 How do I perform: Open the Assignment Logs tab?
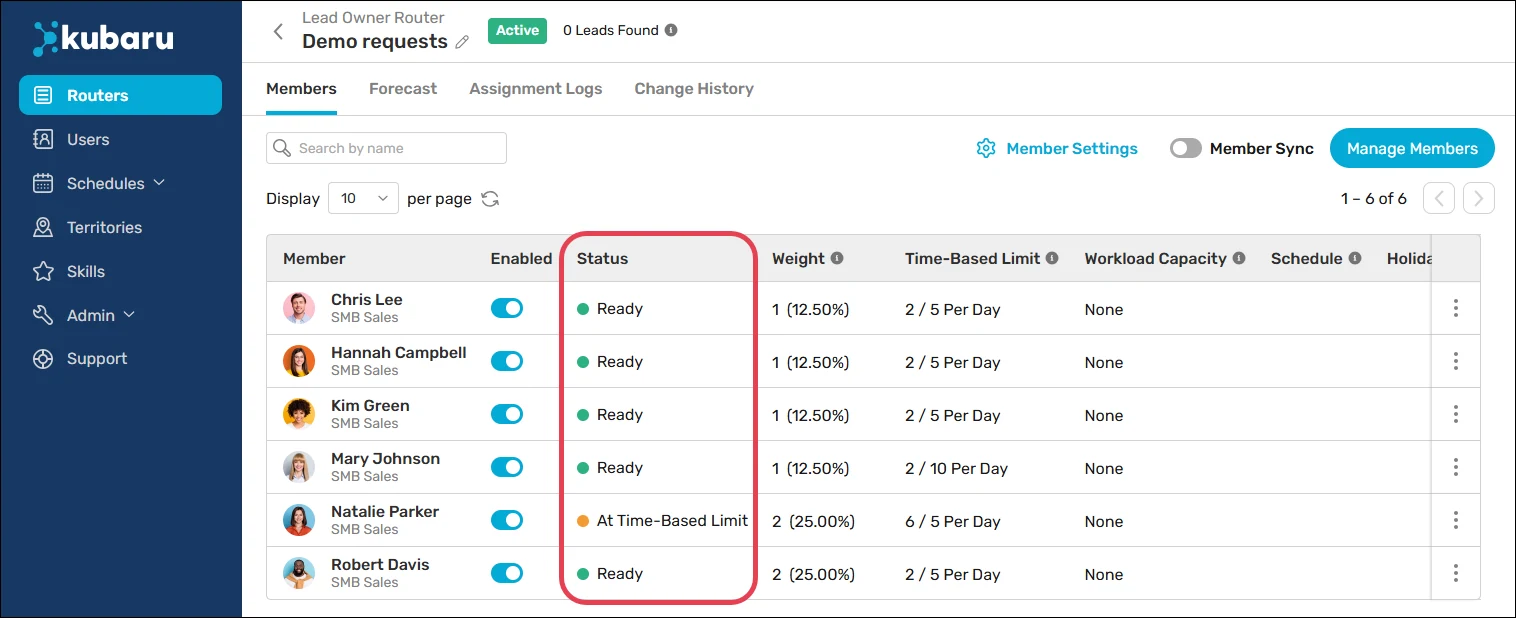pyautogui.click(x=536, y=89)
